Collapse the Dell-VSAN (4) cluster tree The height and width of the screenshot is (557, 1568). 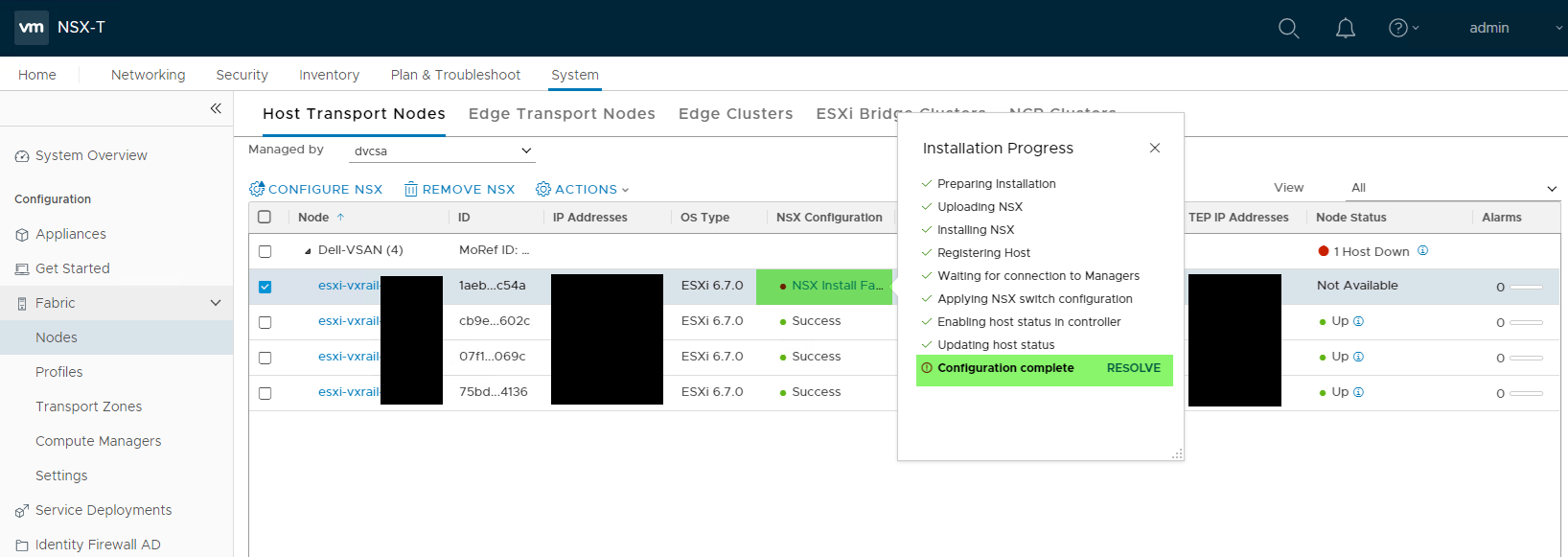pyautogui.click(x=308, y=251)
